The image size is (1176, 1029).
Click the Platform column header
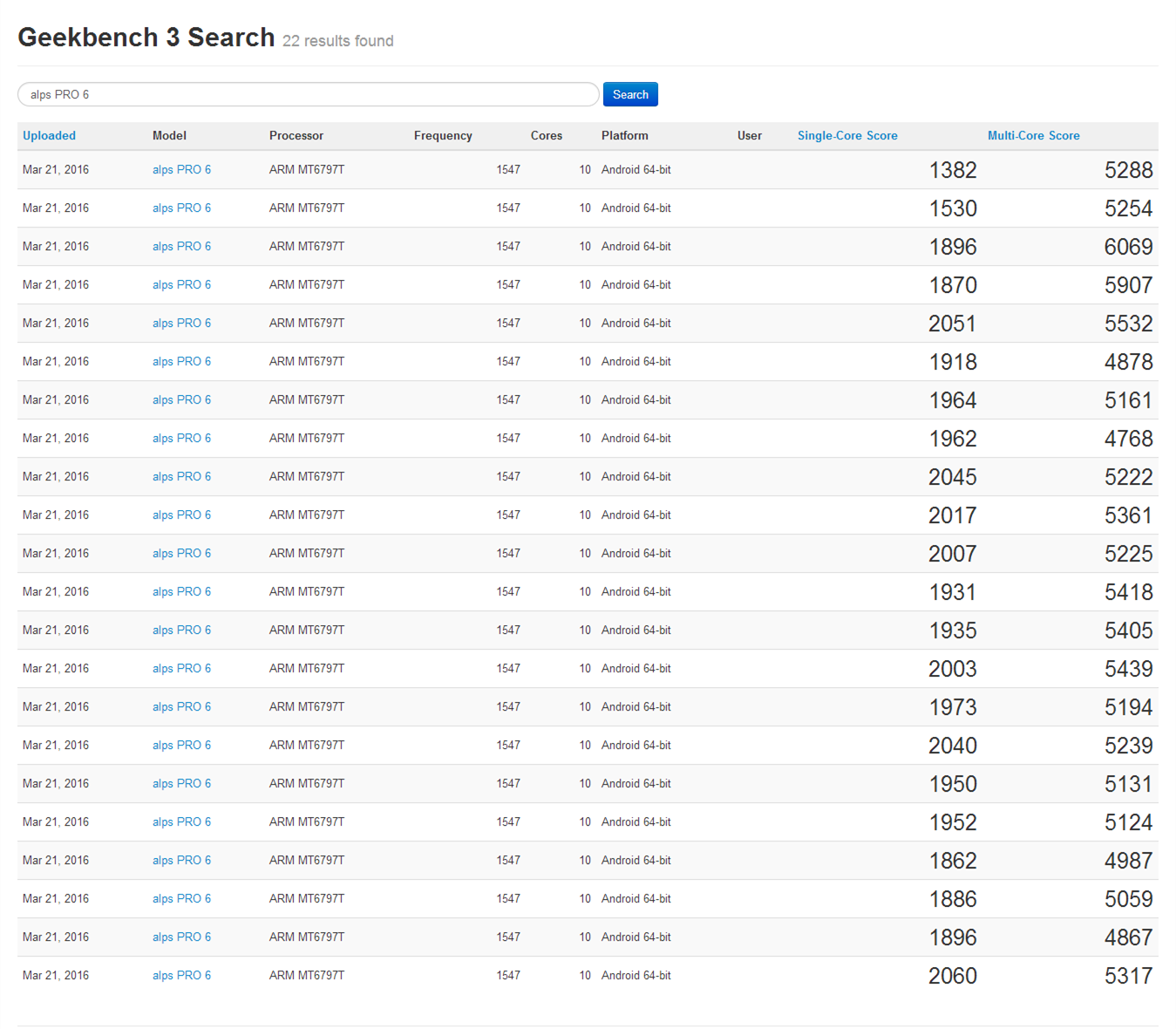pyautogui.click(x=625, y=135)
